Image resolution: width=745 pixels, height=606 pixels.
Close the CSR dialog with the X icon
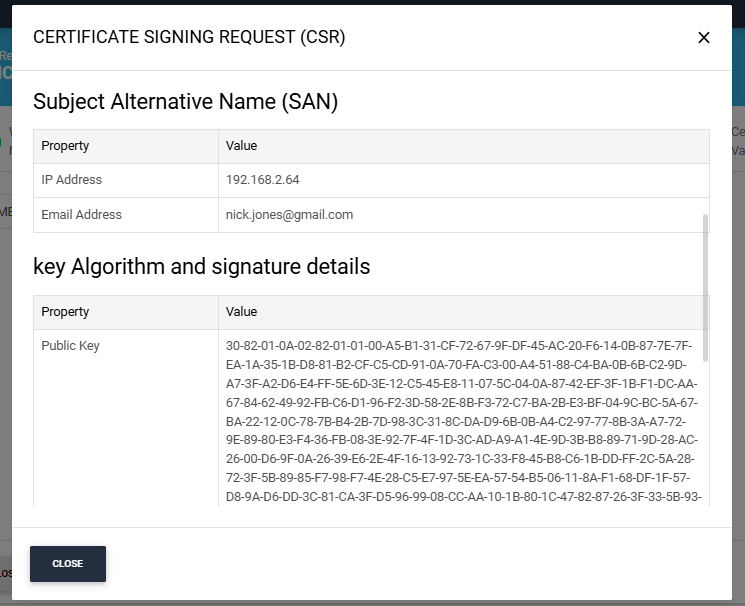point(703,38)
